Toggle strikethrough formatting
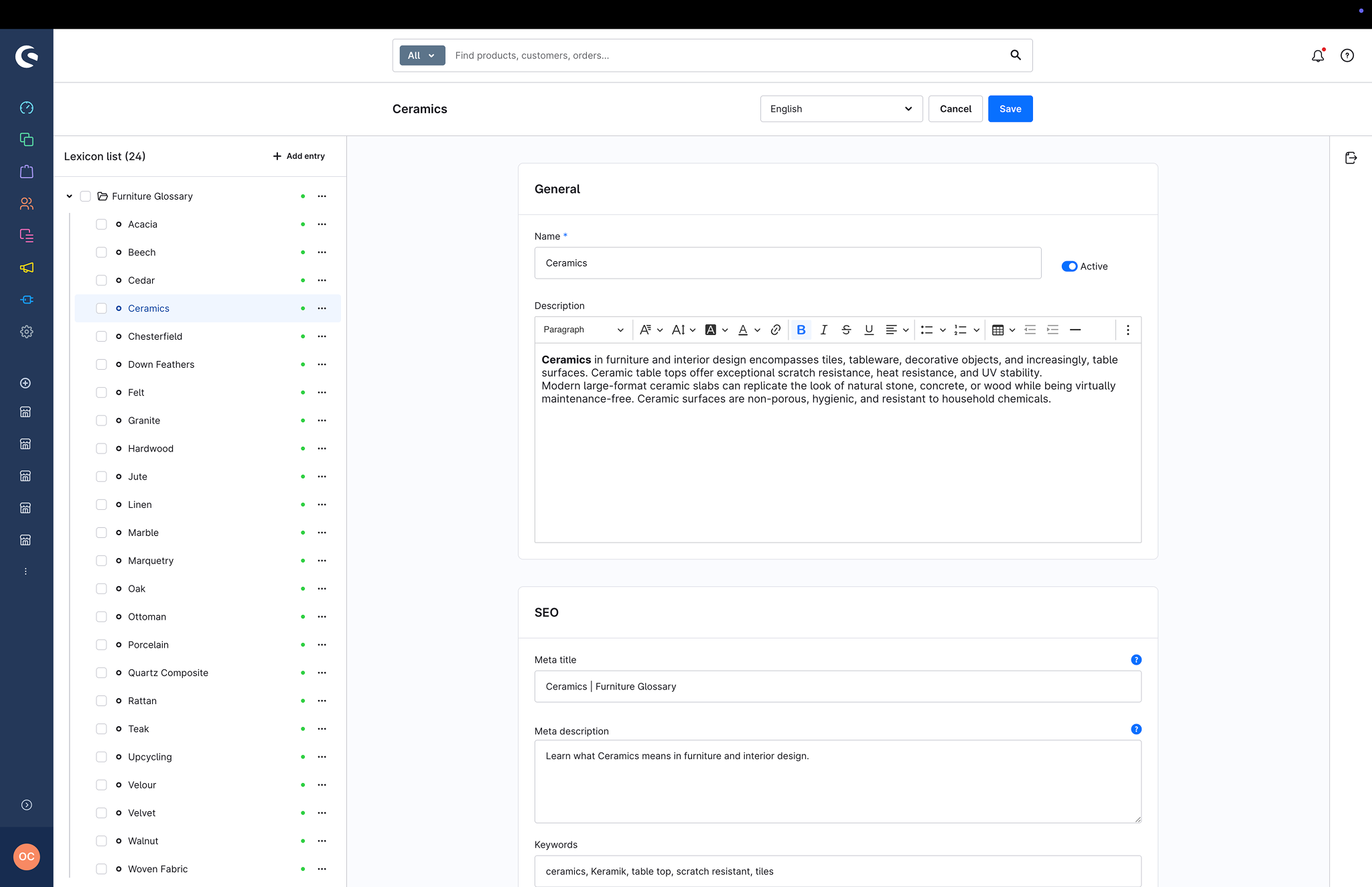The height and width of the screenshot is (887, 1372). (x=846, y=330)
